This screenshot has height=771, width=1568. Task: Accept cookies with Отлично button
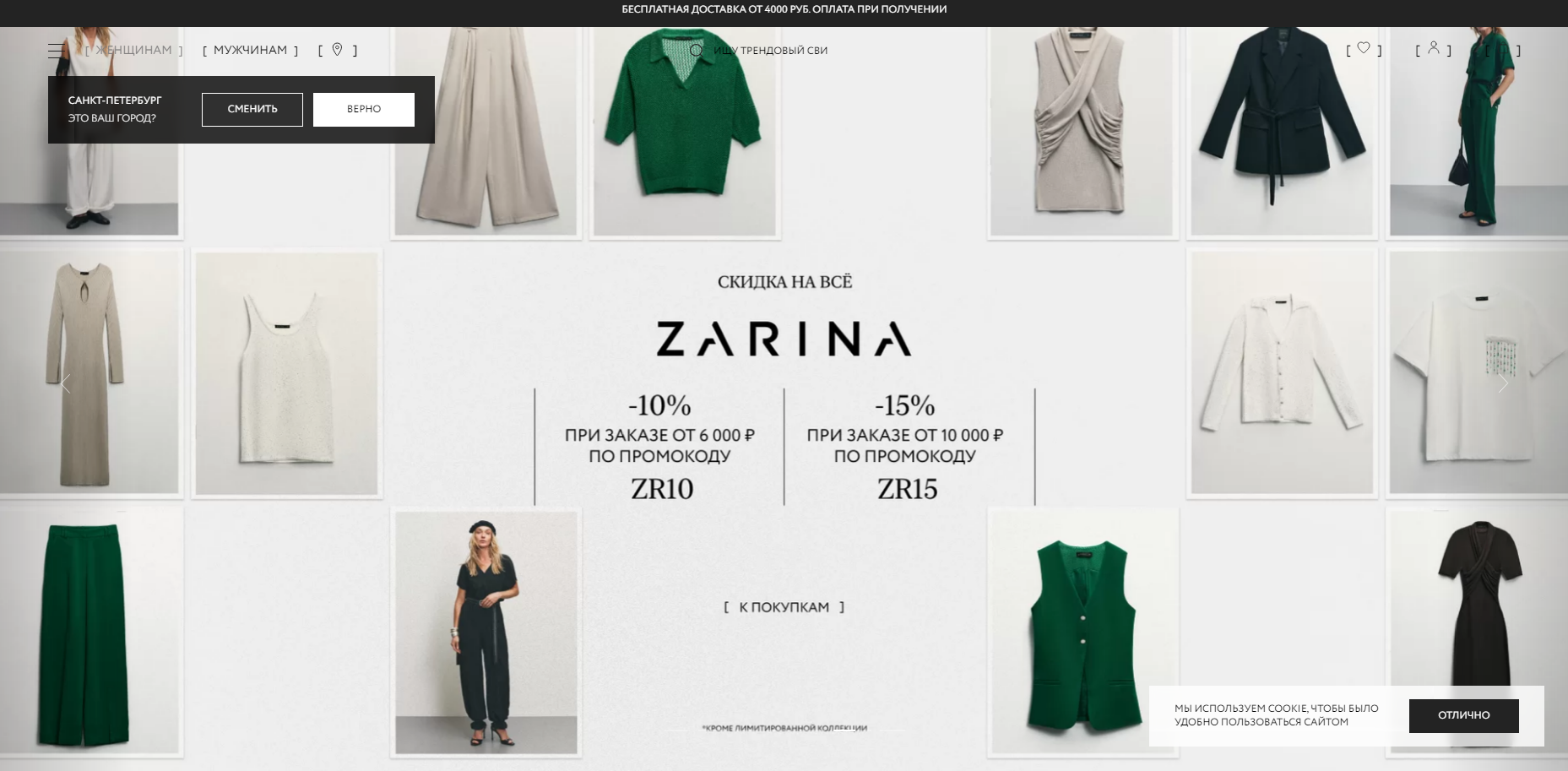[x=1464, y=716]
